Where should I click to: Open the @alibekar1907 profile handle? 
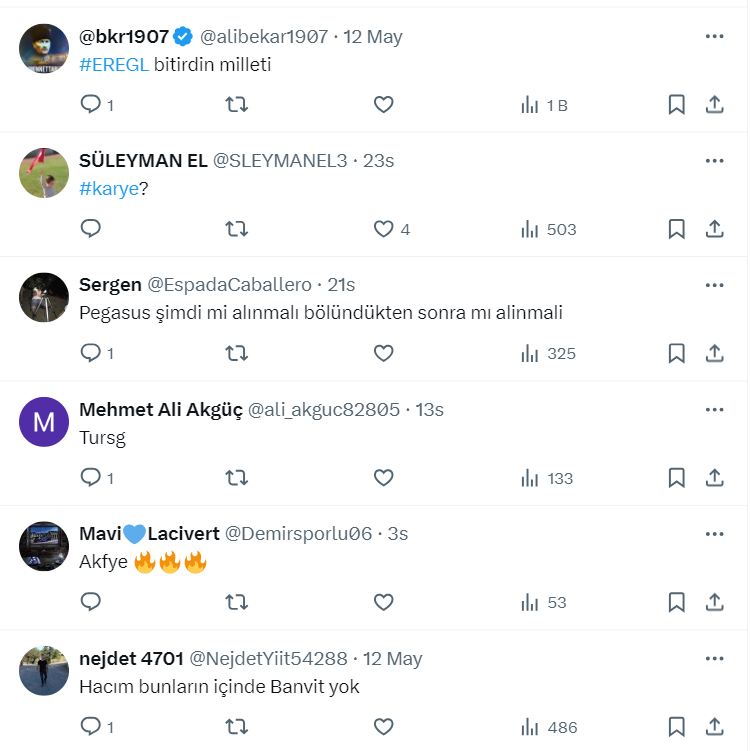tap(264, 37)
